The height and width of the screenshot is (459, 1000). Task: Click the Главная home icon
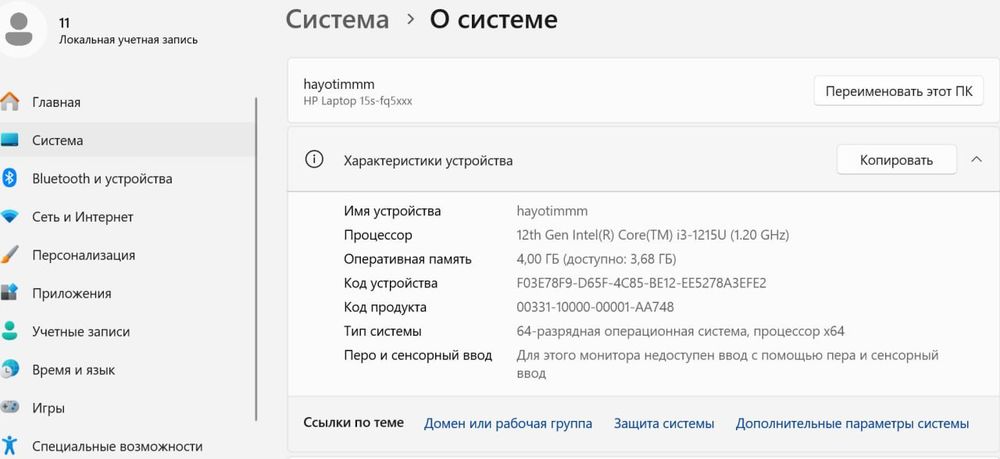(9, 102)
